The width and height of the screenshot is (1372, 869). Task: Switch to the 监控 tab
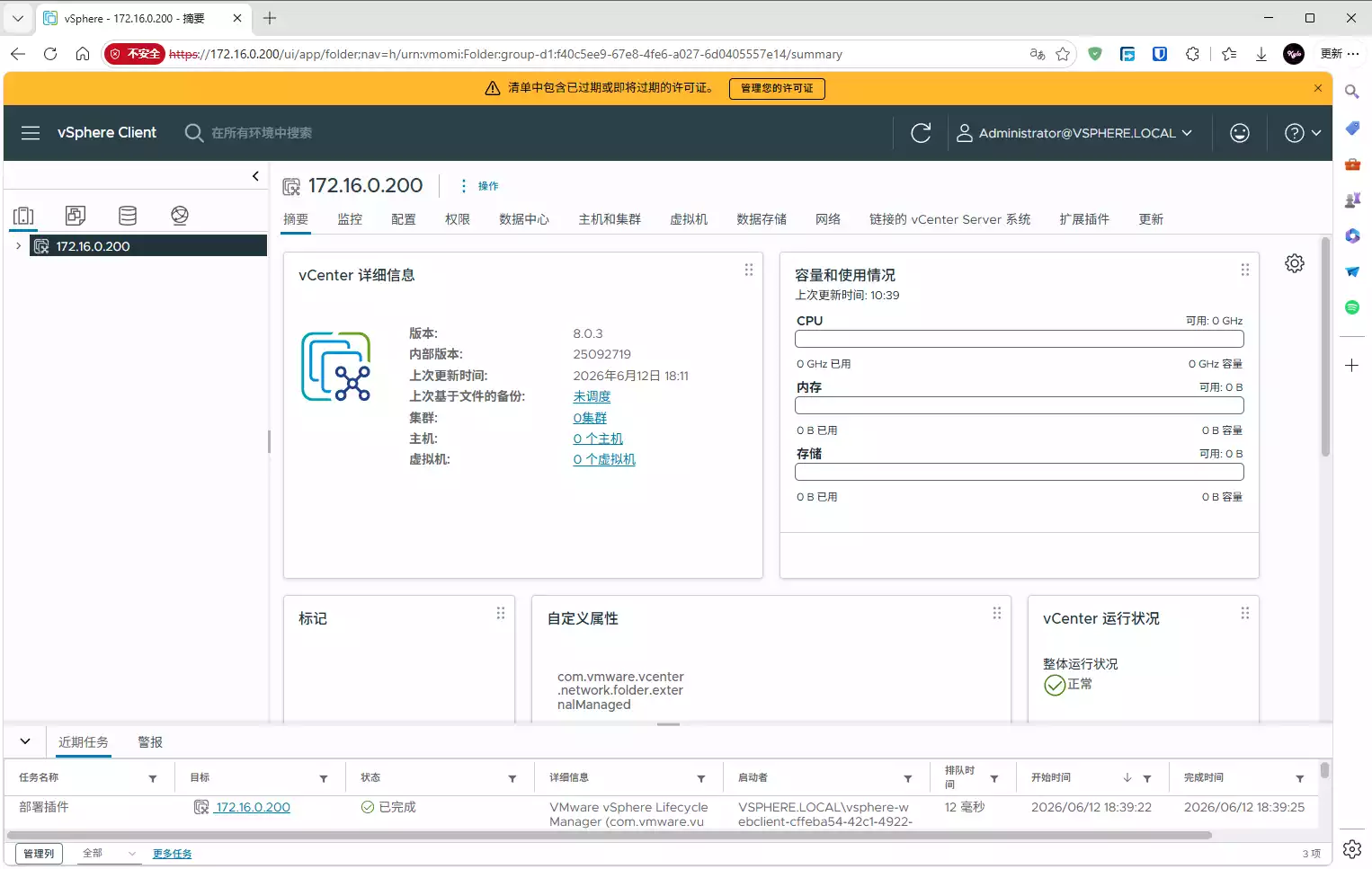tap(350, 219)
